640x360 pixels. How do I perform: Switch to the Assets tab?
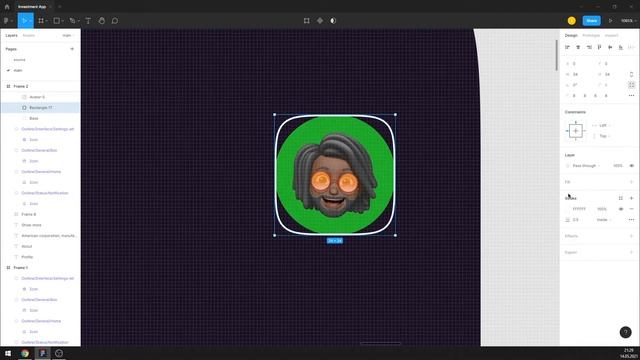[29, 36]
